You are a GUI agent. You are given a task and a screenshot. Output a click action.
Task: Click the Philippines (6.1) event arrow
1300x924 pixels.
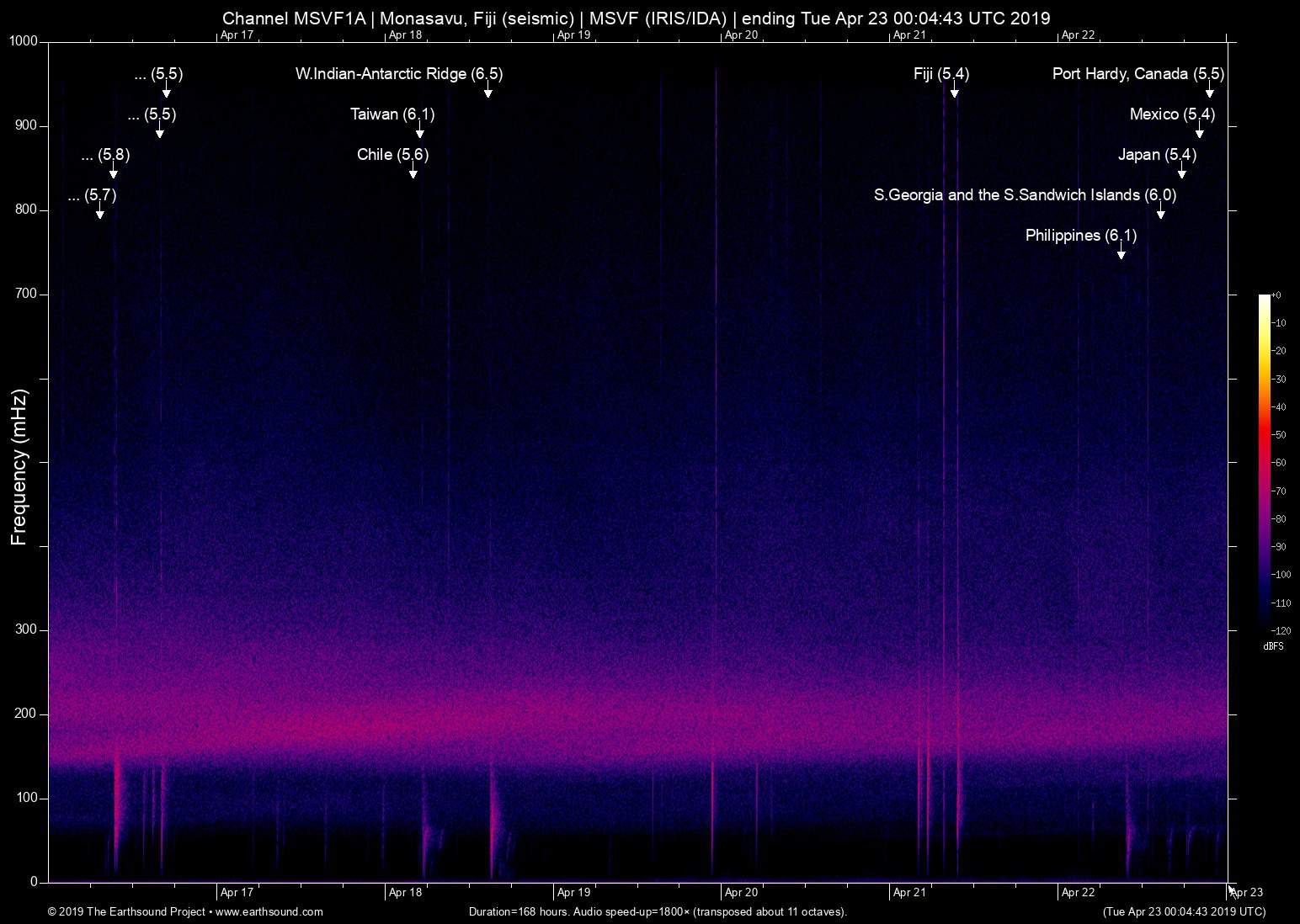[1121, 254]
